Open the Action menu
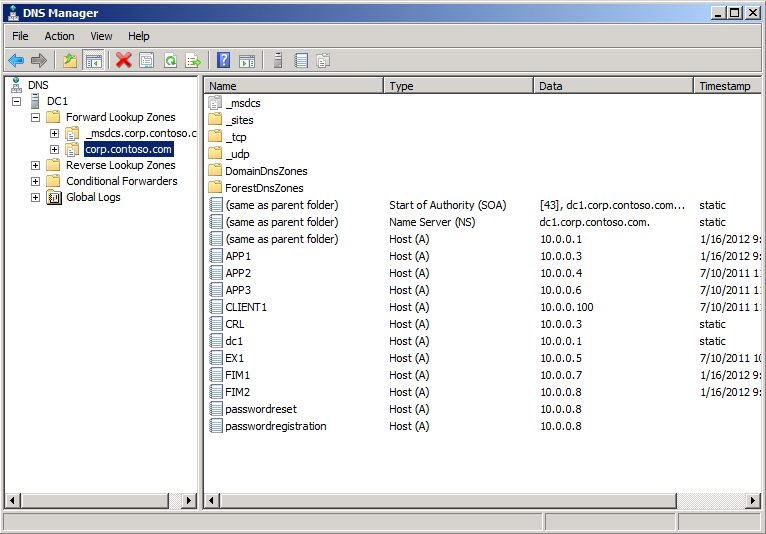Screen dimensions: 766x534 pos(59,36)
